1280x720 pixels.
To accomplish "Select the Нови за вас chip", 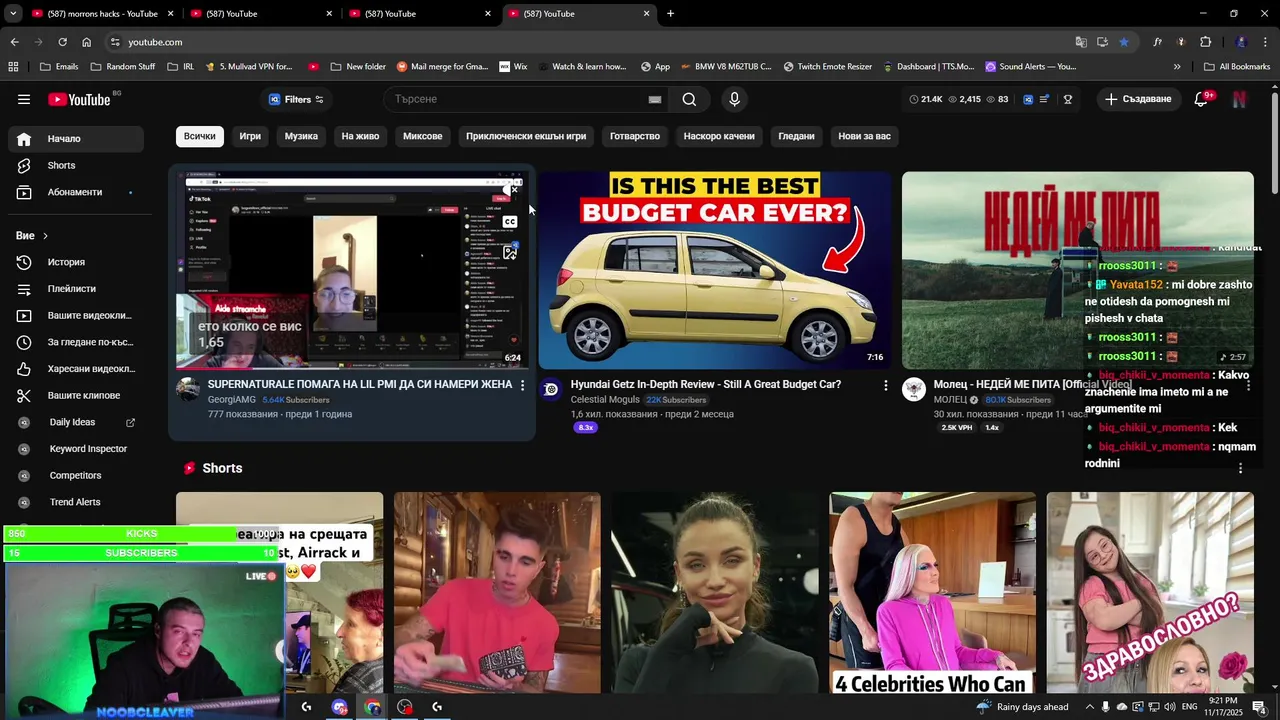I will 864,136.
